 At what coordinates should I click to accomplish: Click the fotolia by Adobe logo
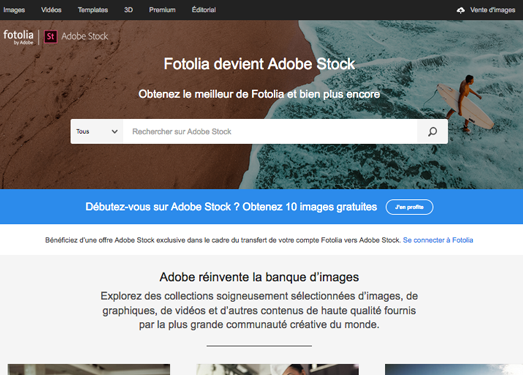coord(18,37)
